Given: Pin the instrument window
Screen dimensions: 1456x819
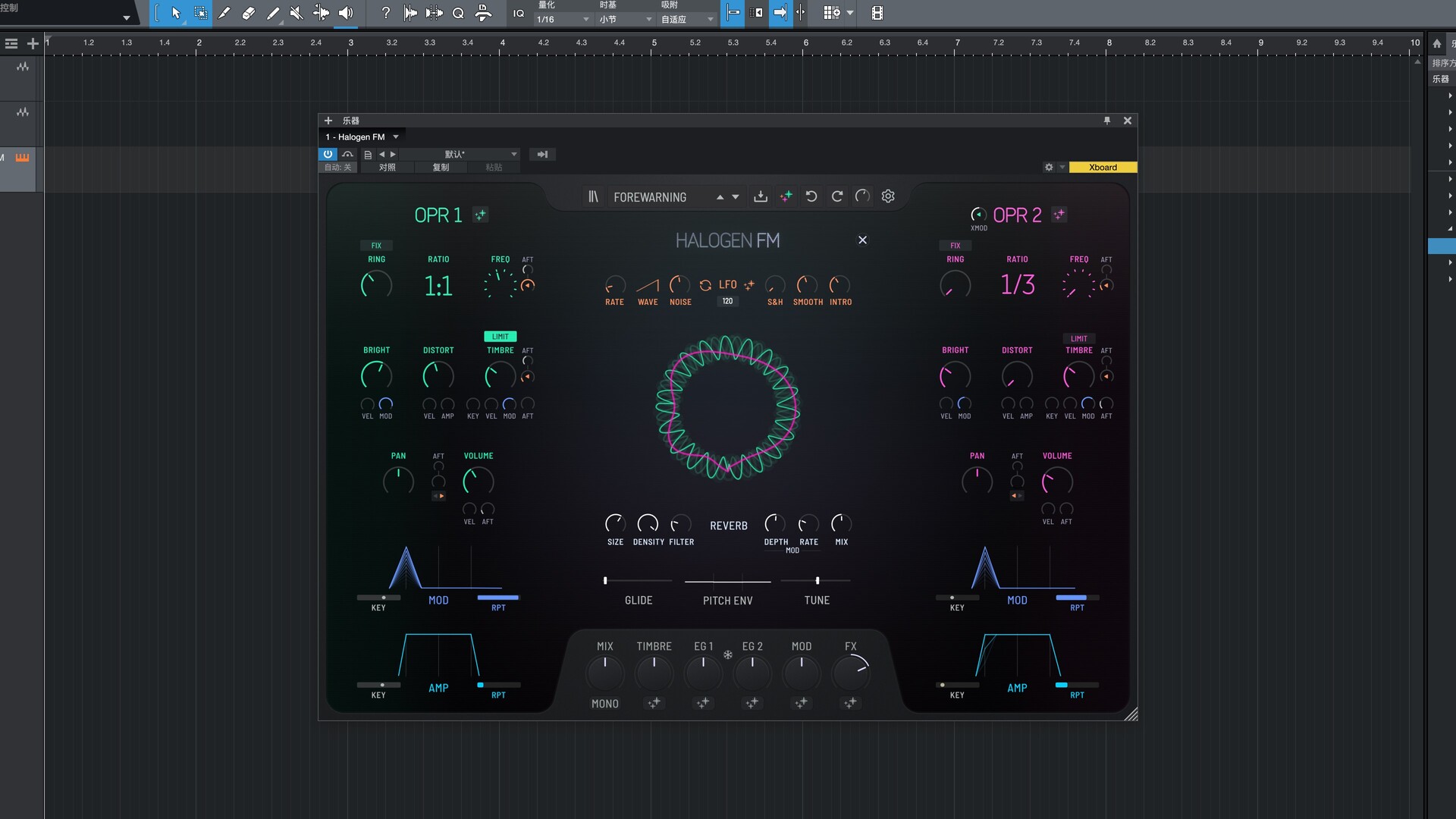Looking at the screenshot, I should [1107, 121].
